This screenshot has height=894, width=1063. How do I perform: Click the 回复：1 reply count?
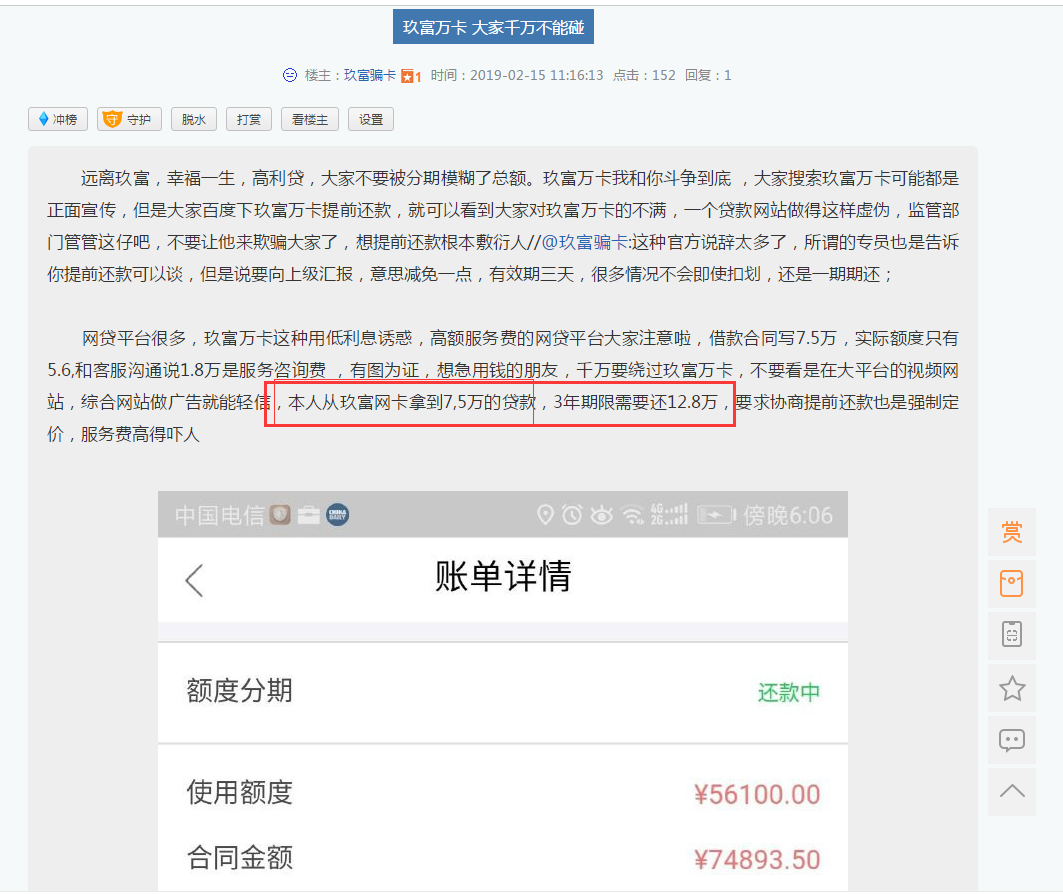[708, 75]
